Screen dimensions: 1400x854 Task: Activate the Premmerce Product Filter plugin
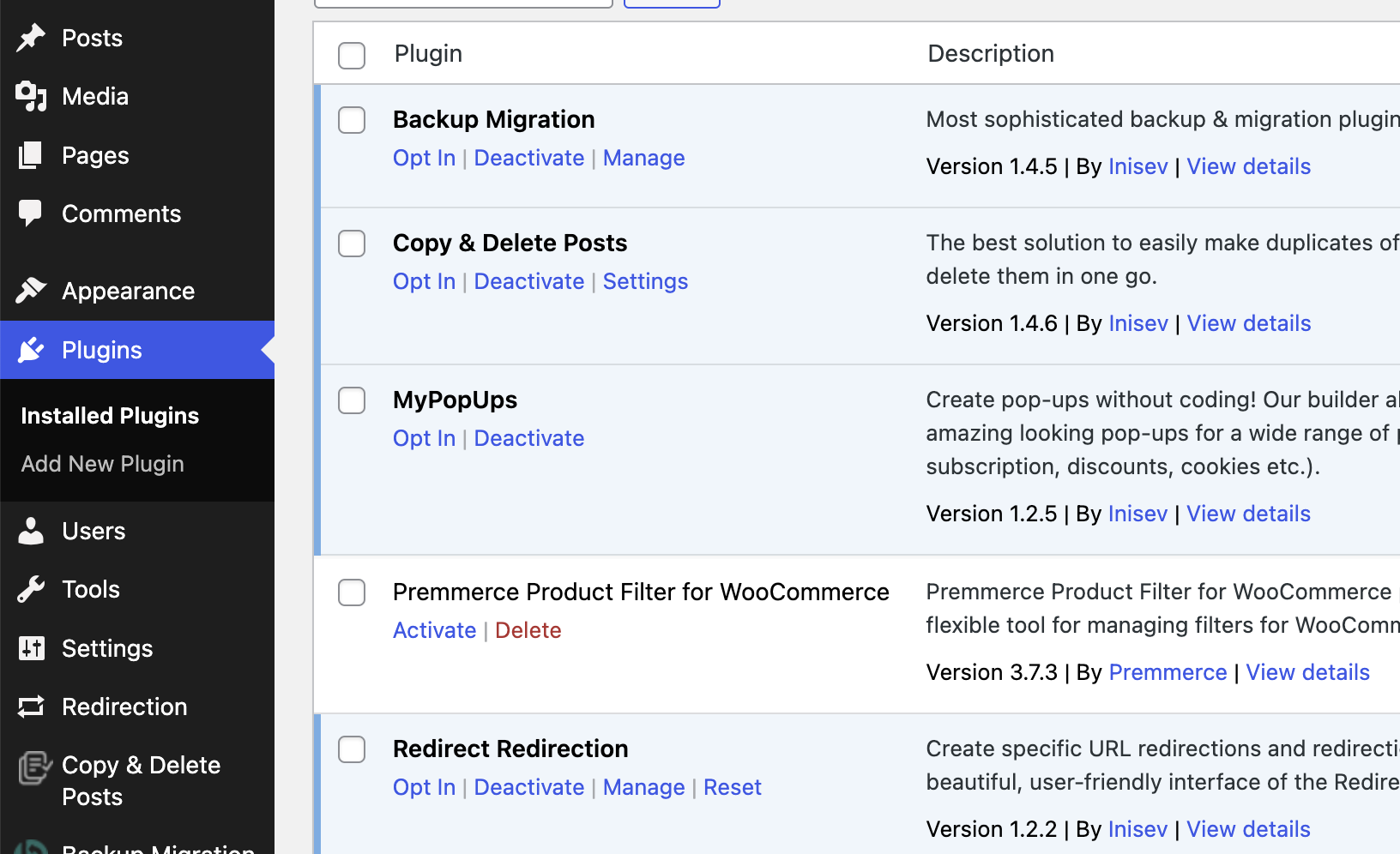tap(434, 630)
